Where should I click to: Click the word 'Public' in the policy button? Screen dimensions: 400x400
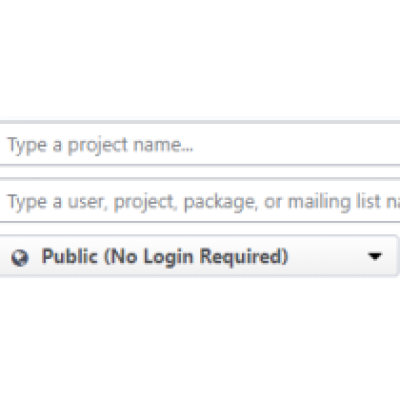click(70, 256)
